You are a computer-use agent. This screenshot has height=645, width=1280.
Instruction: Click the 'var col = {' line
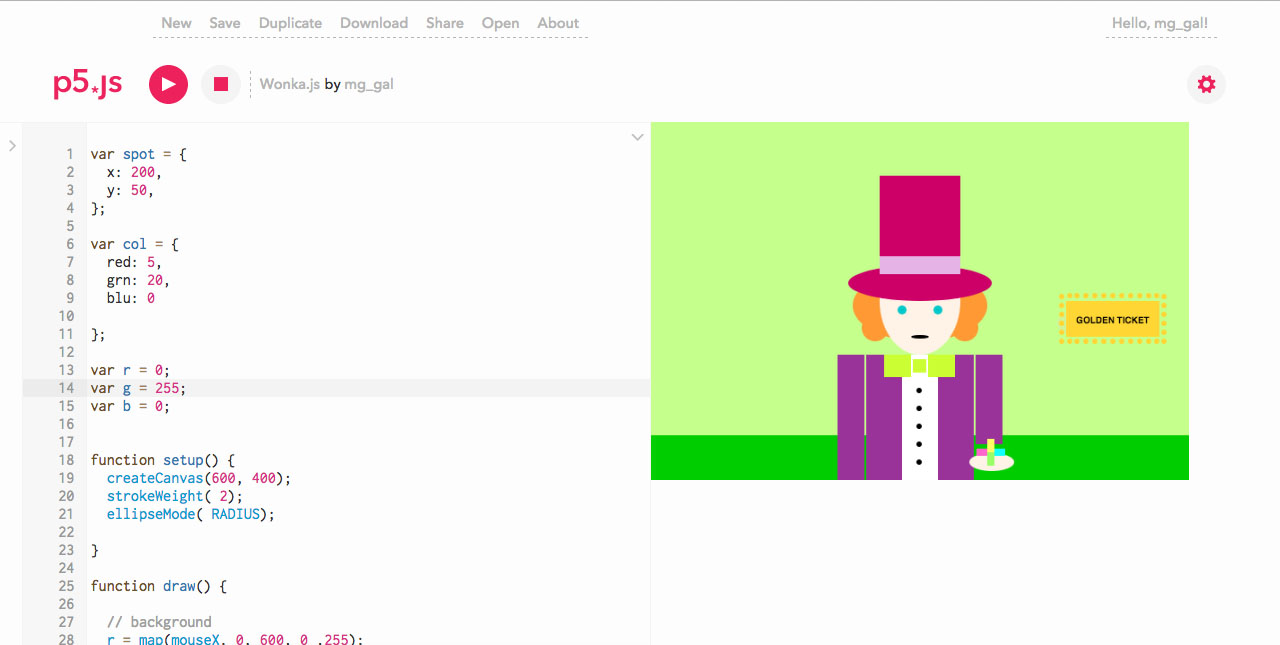click(x=134, y=244)
